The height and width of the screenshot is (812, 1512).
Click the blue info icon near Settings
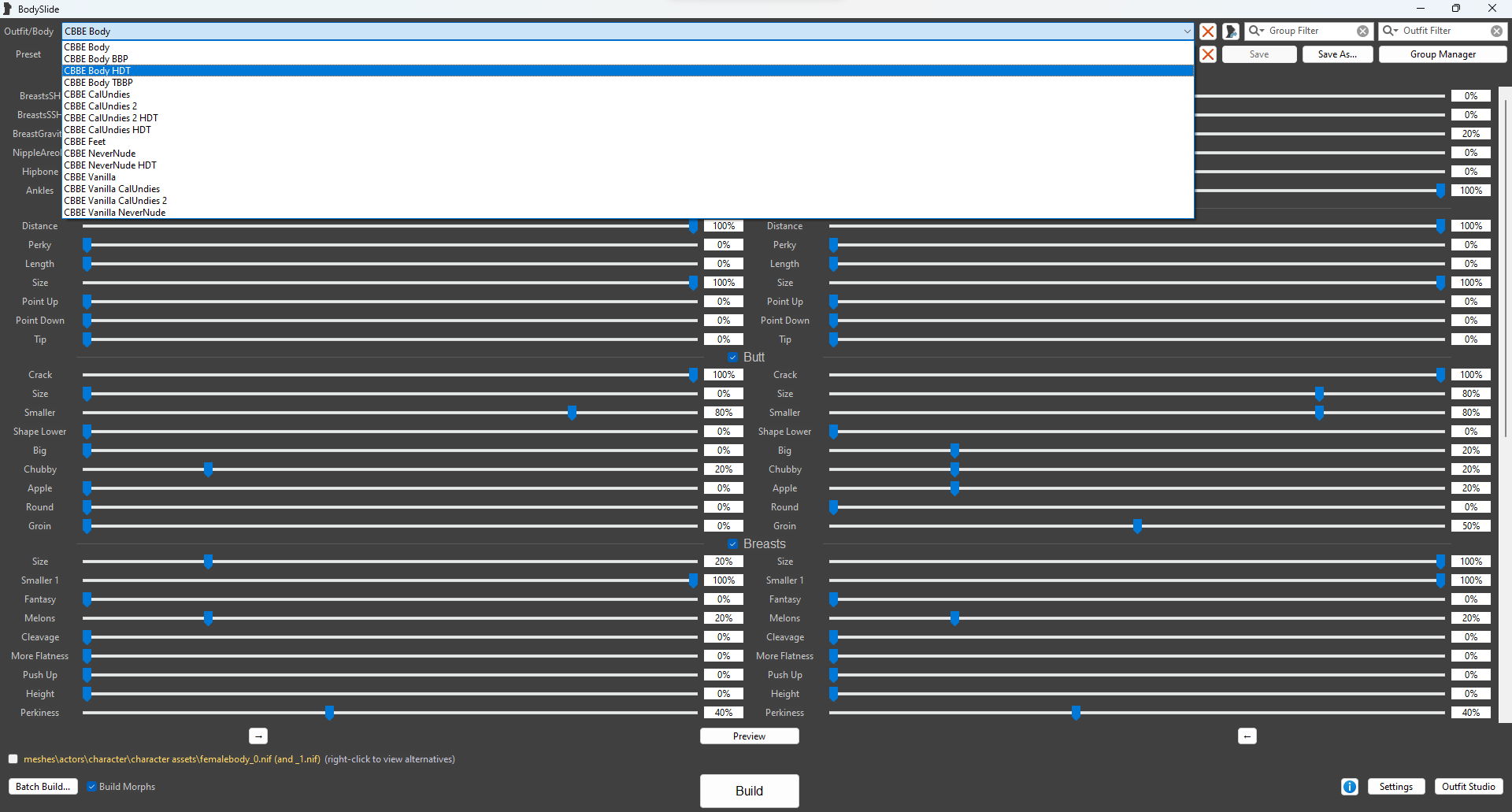click(x=1350, y=787)
